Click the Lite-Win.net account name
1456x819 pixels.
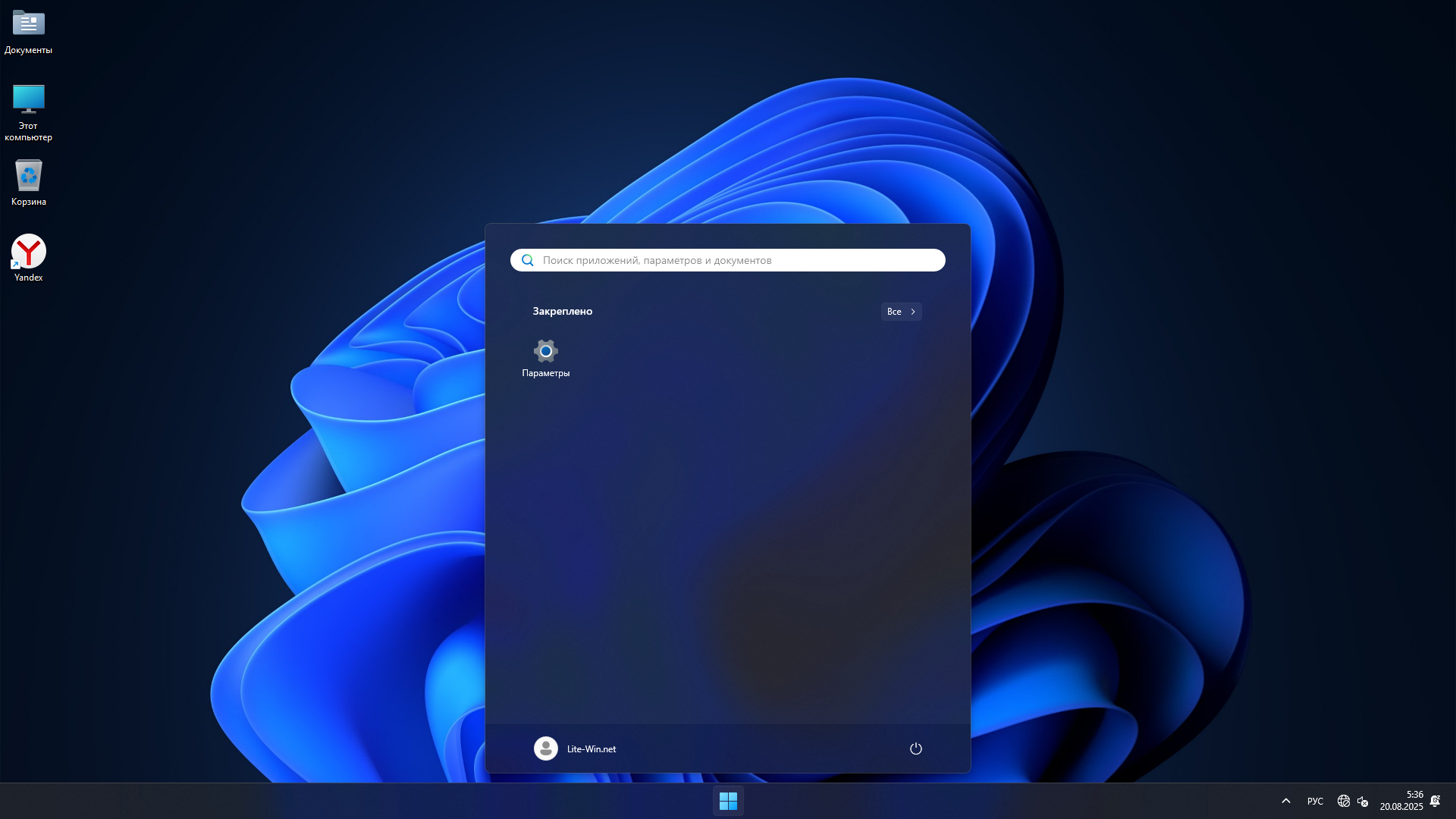point(591,749)
